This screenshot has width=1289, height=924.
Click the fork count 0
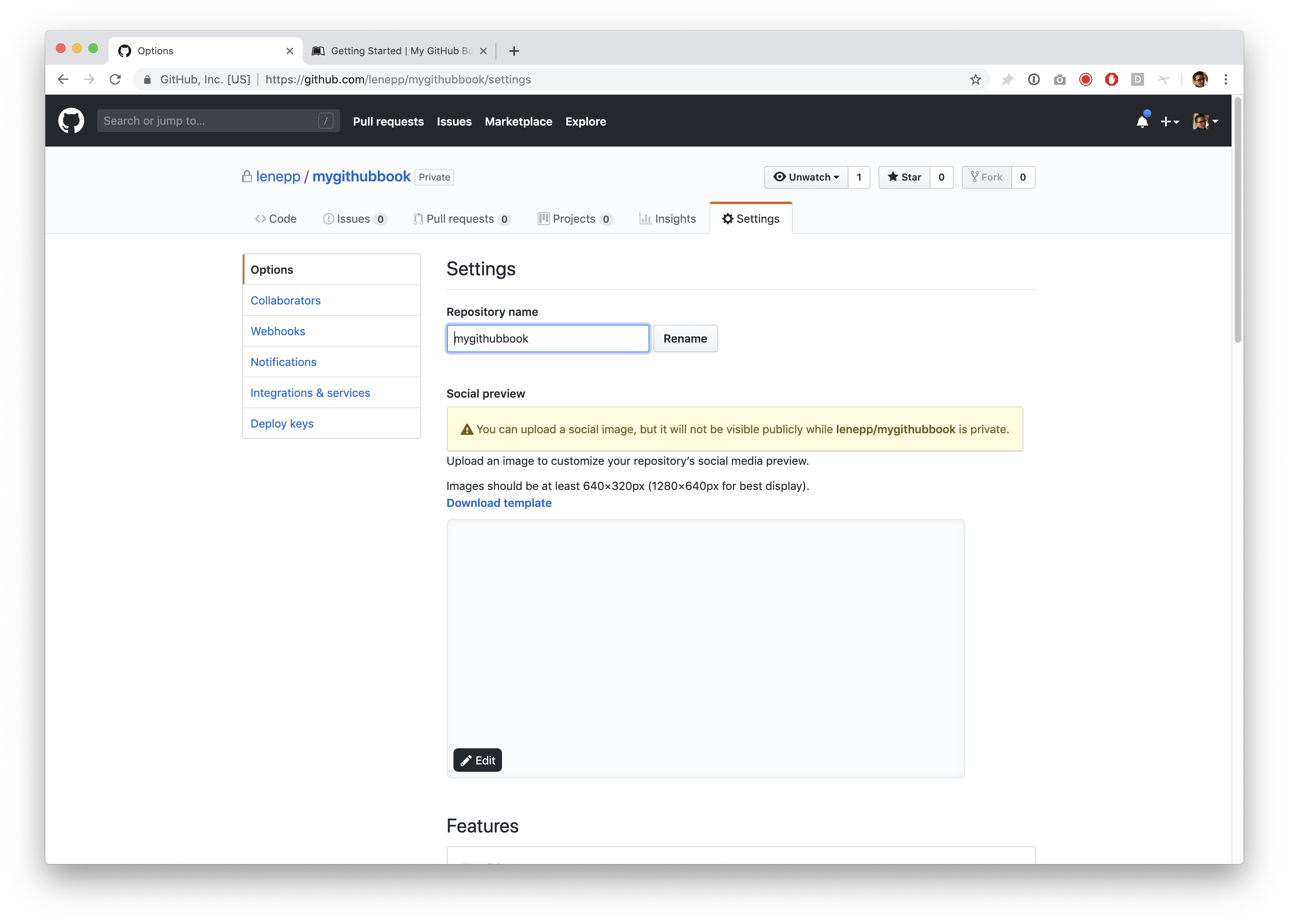click(x=1023, y=177)
